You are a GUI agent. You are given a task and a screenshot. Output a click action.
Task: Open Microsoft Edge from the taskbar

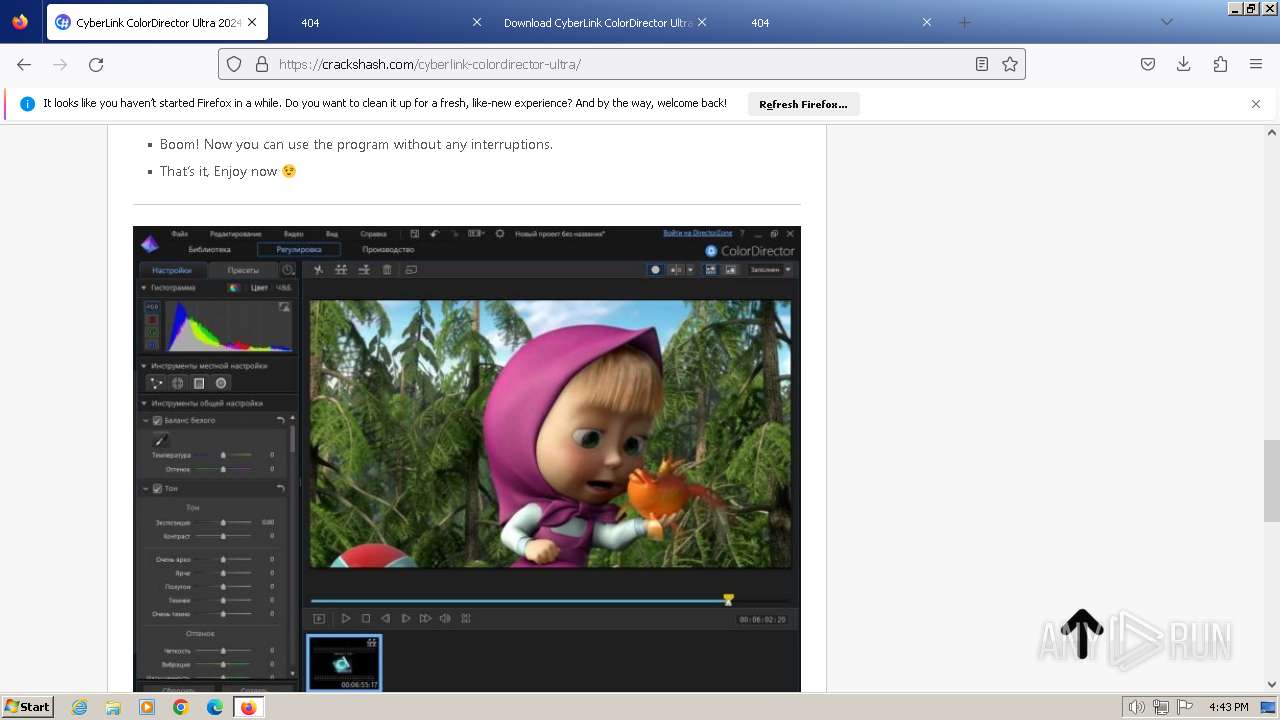point(214,707)
